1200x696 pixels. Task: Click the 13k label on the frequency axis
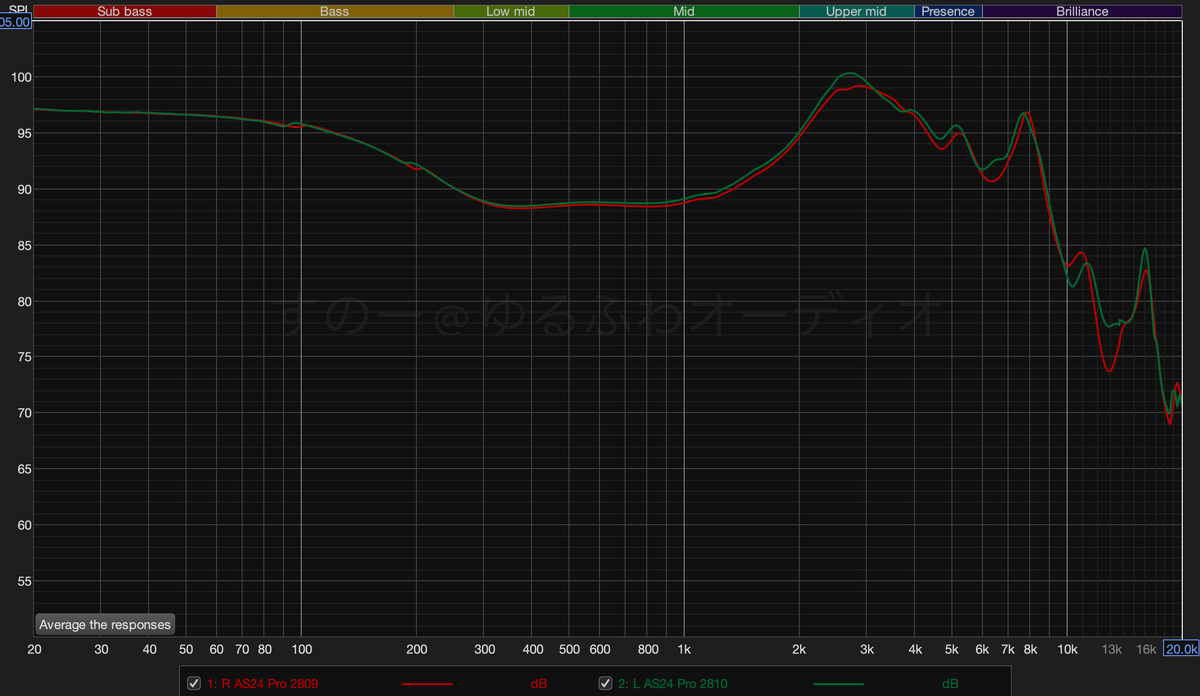1111,649
